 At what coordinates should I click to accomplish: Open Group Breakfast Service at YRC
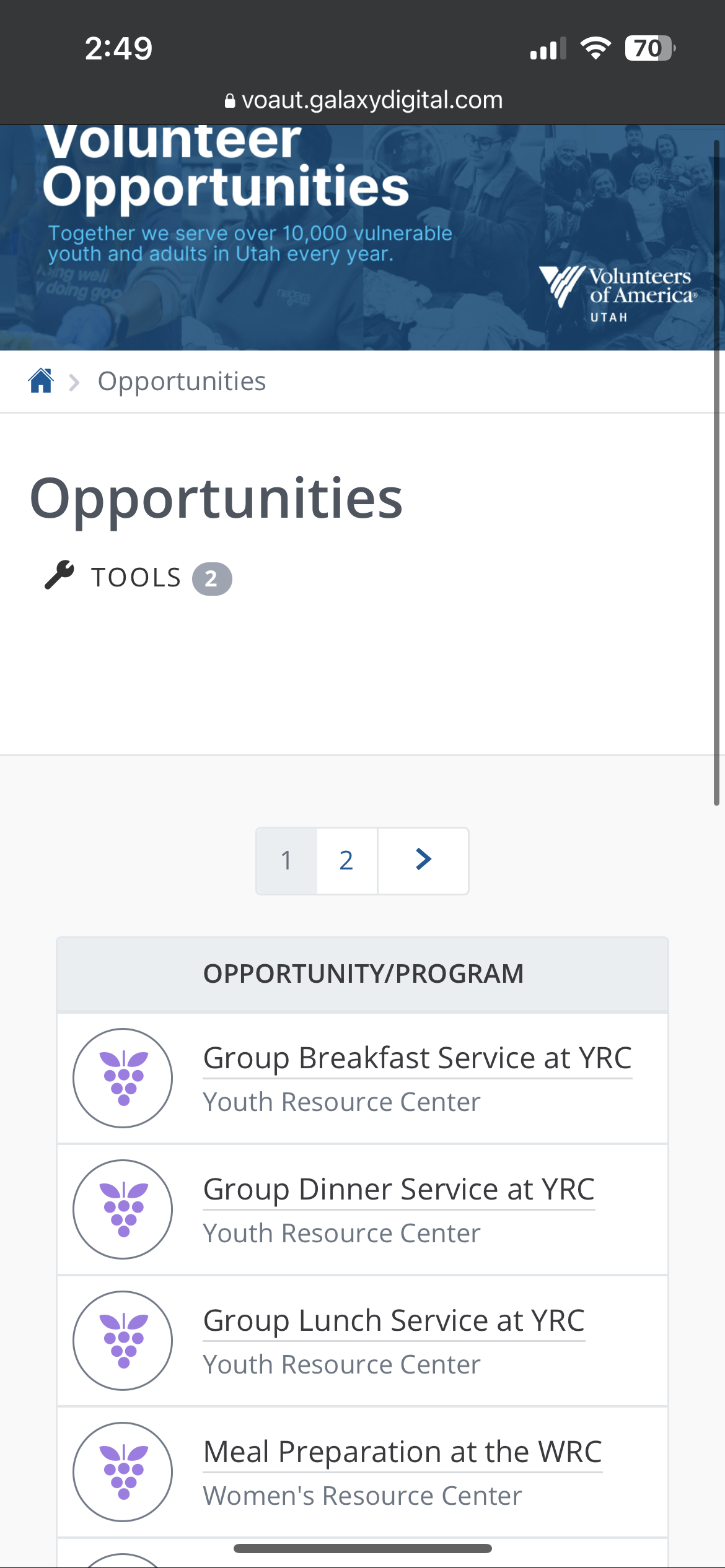[x=418, y=1058]
